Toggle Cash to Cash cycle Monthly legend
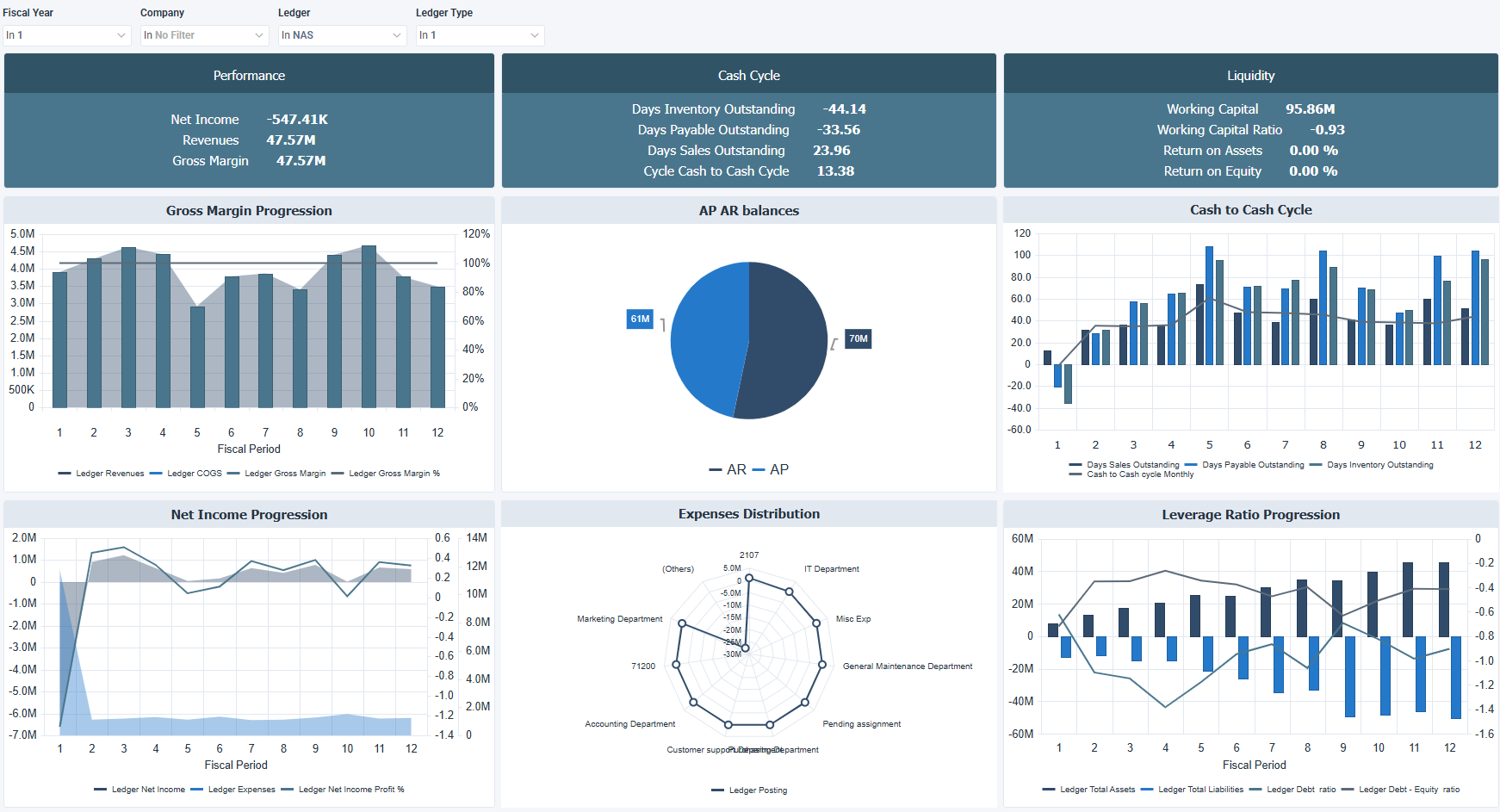1500x812 pixels. (1131, 474)
